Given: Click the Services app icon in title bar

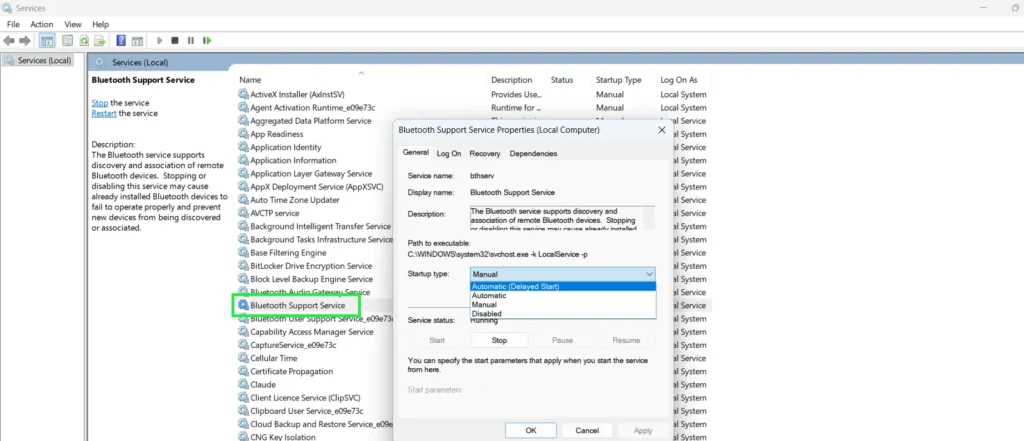Looking at the screenshot, I should pos(7,8).
